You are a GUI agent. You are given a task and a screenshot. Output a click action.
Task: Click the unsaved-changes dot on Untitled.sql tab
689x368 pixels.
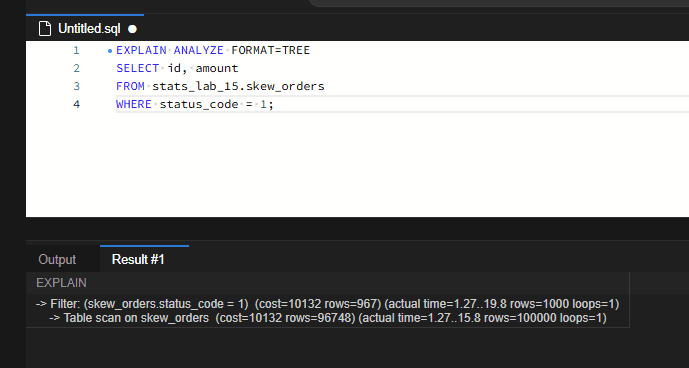coord(132,29)
